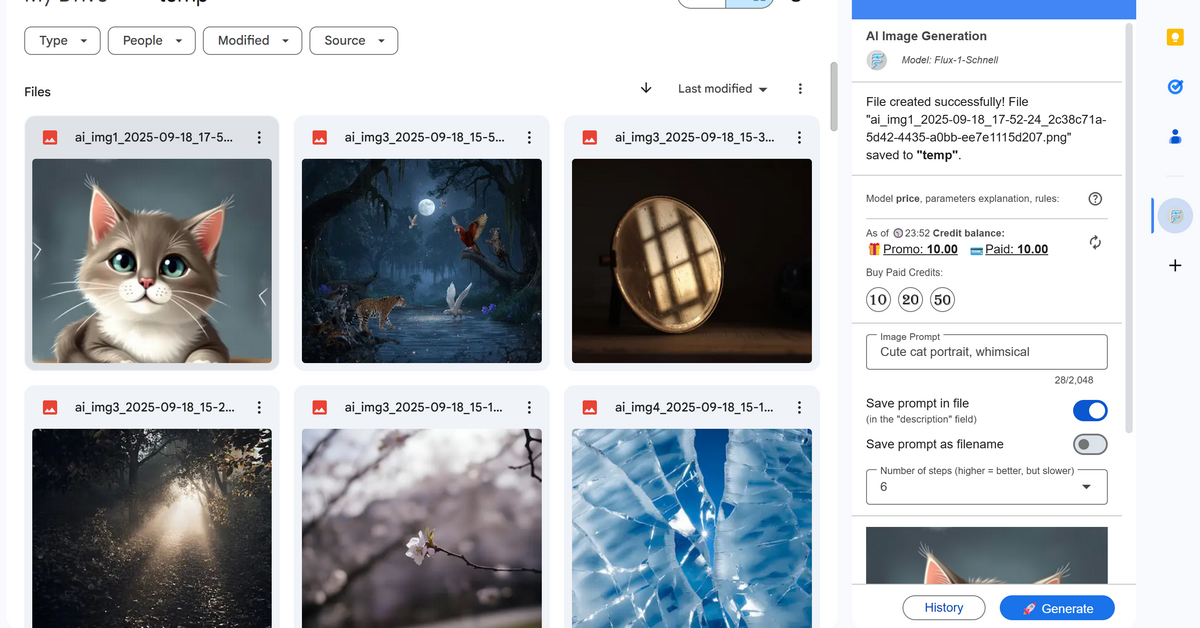
Task: Open help for model price and rules
Action: (x=1095, y=198)
